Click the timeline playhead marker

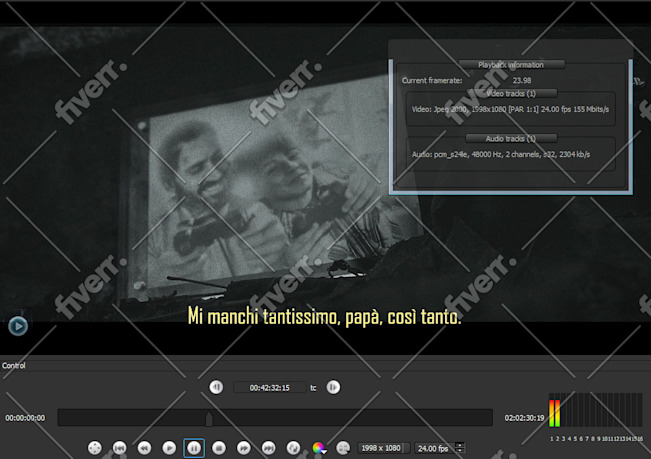209,418
